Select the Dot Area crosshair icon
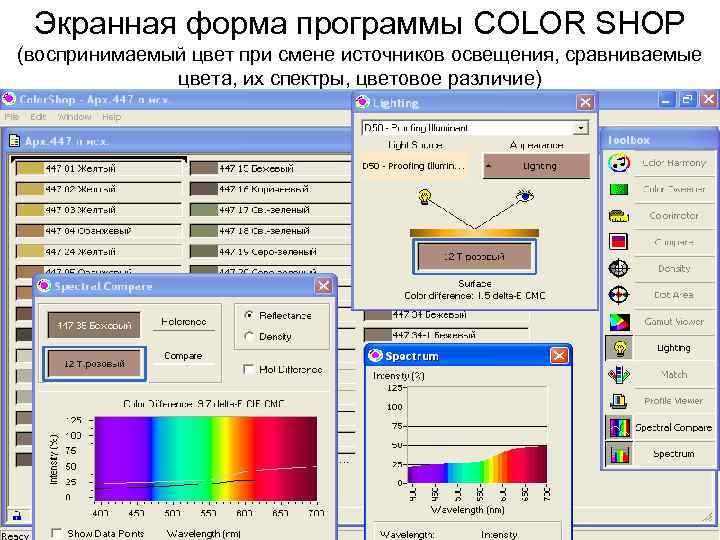The width and height of the screenshot is (720, 540). [x=619, y=295]
